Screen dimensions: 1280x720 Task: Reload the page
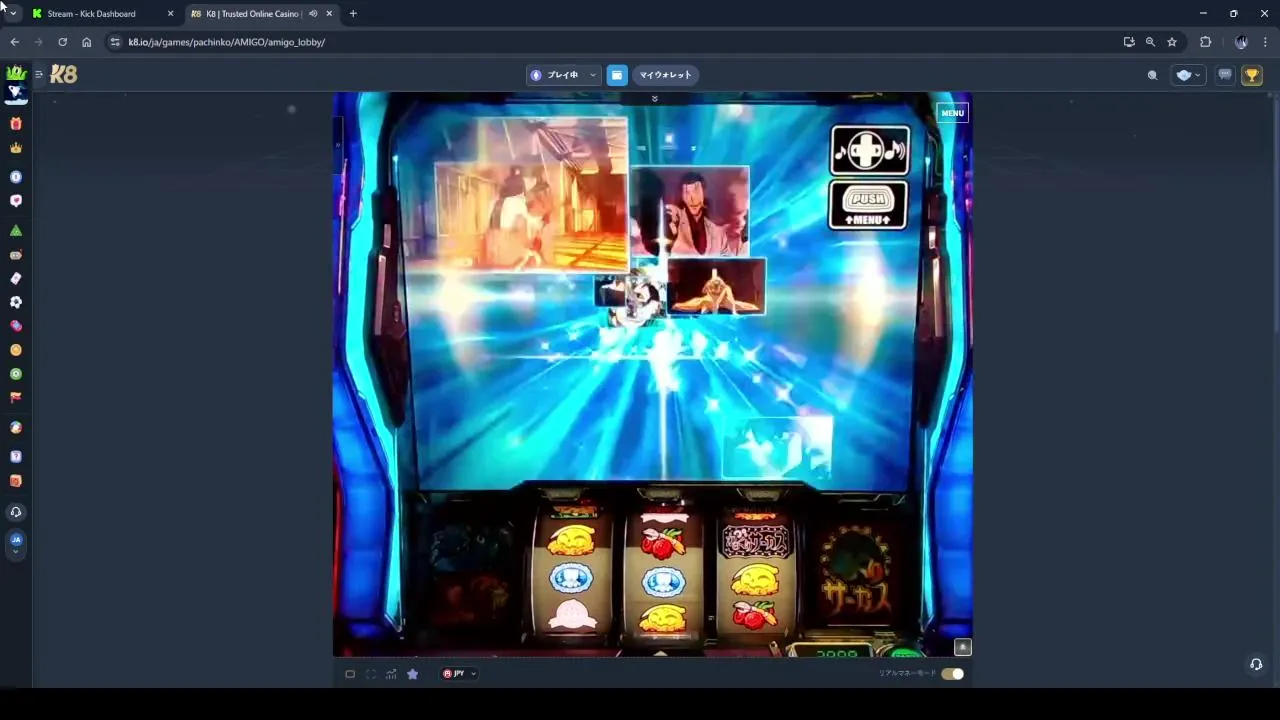[x=62, y=42]
